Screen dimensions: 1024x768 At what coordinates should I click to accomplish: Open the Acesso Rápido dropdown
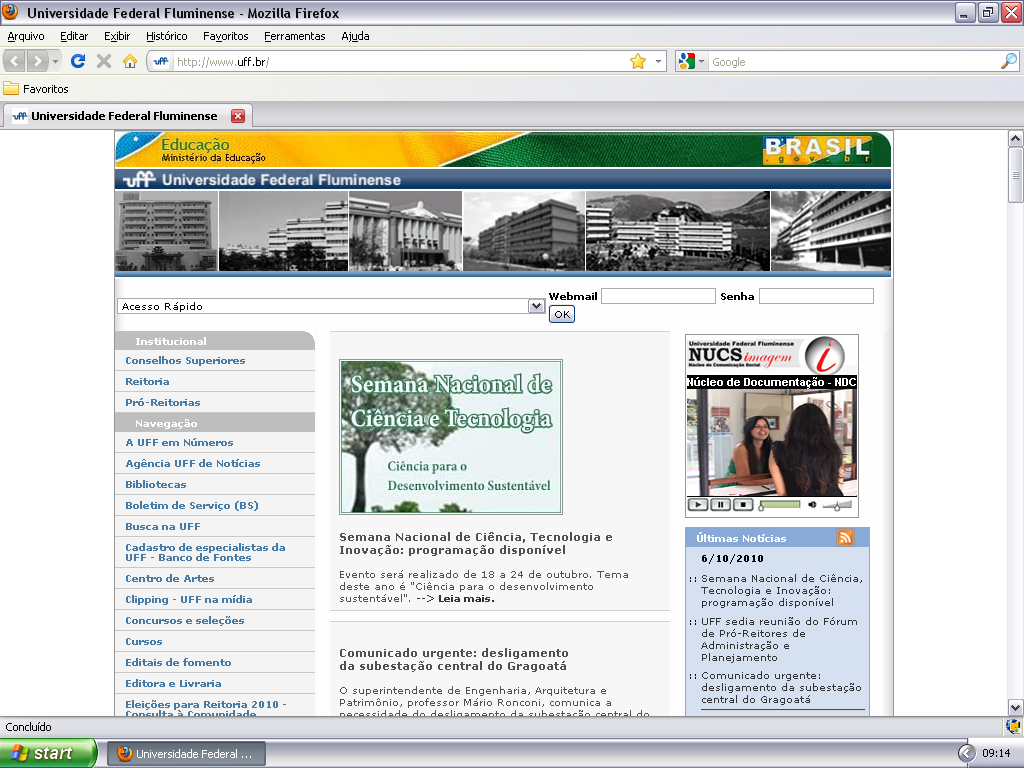pos(536,306)
